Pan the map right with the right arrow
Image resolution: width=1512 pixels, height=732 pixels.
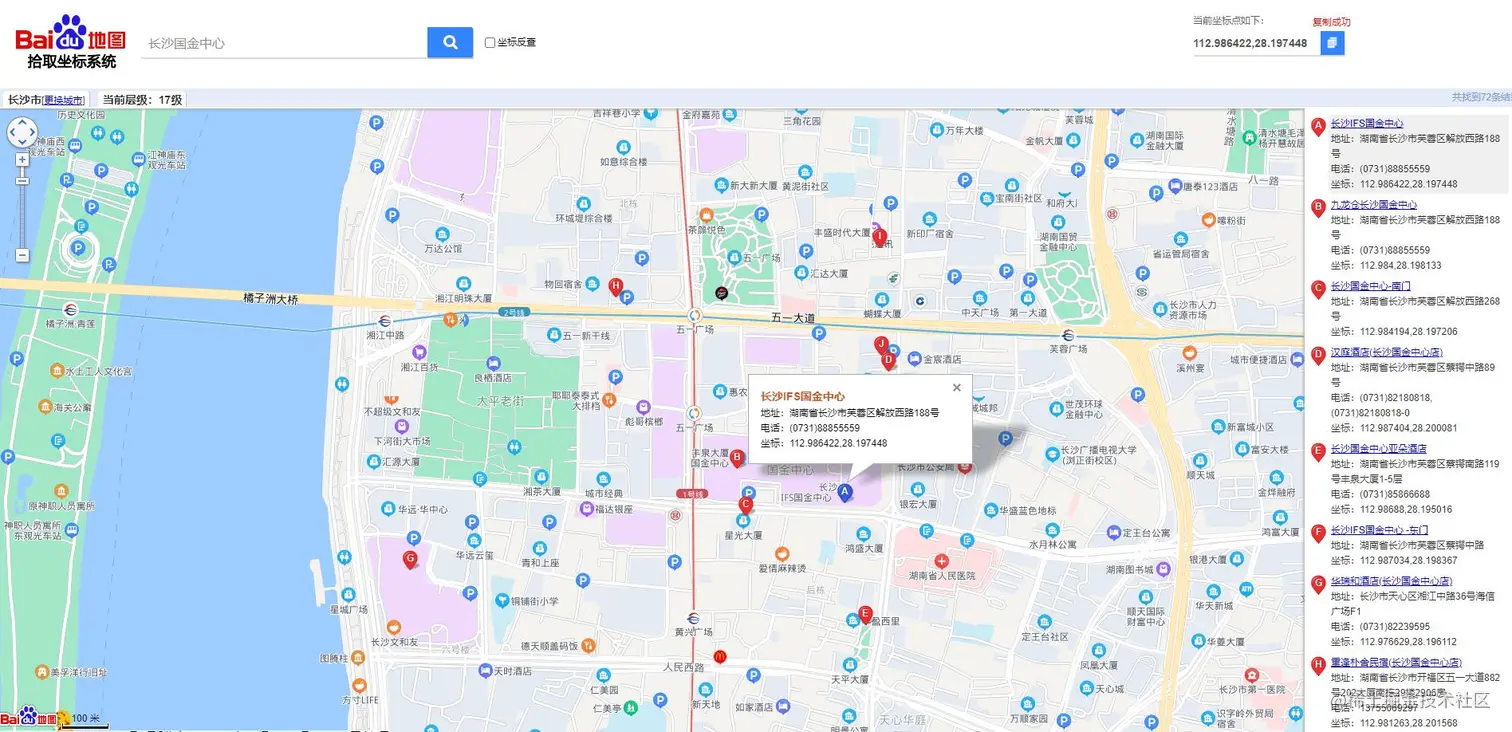32,133
